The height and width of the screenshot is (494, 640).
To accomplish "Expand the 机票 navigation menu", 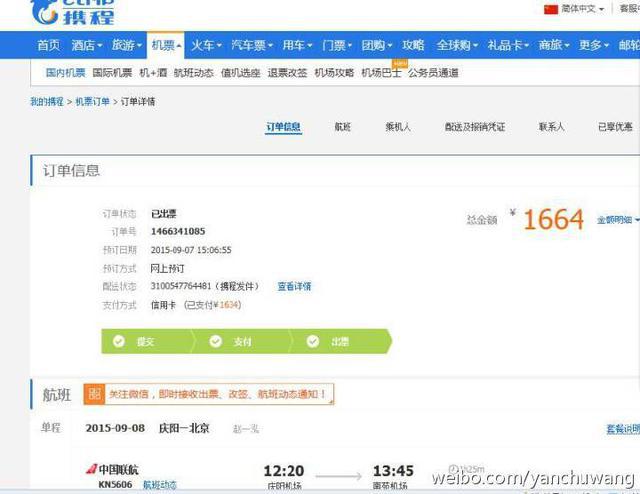I will (x=166, y=45).
